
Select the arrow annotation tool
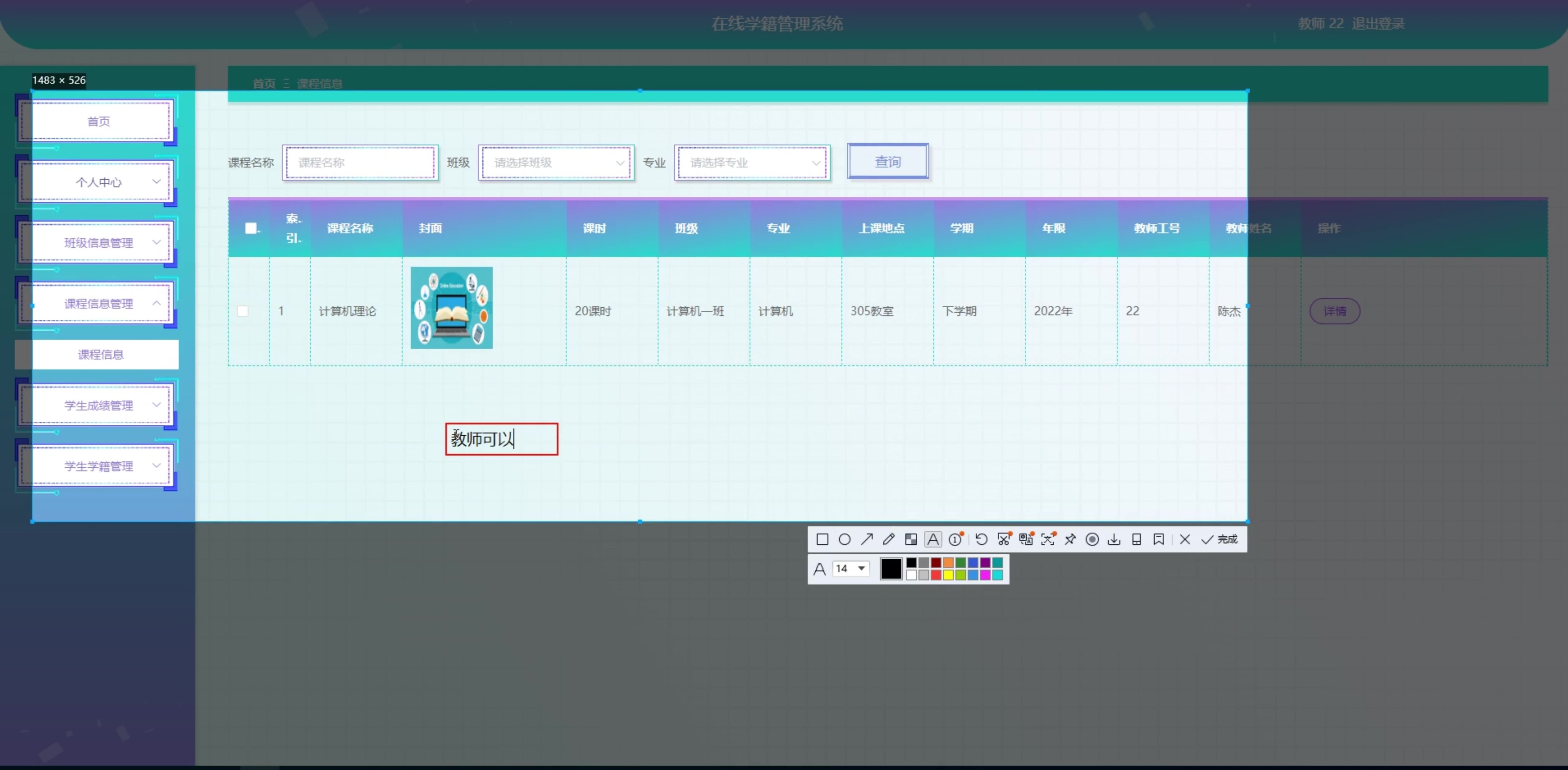pos(867,539)
